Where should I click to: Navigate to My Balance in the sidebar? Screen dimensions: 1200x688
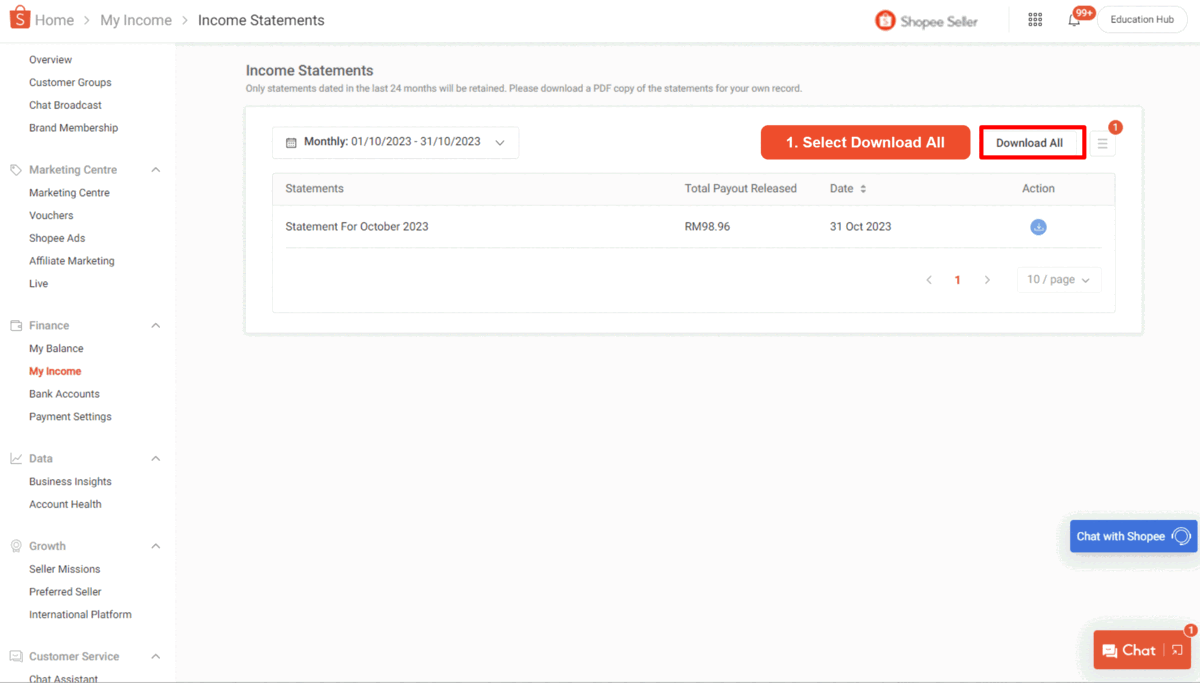56,348
